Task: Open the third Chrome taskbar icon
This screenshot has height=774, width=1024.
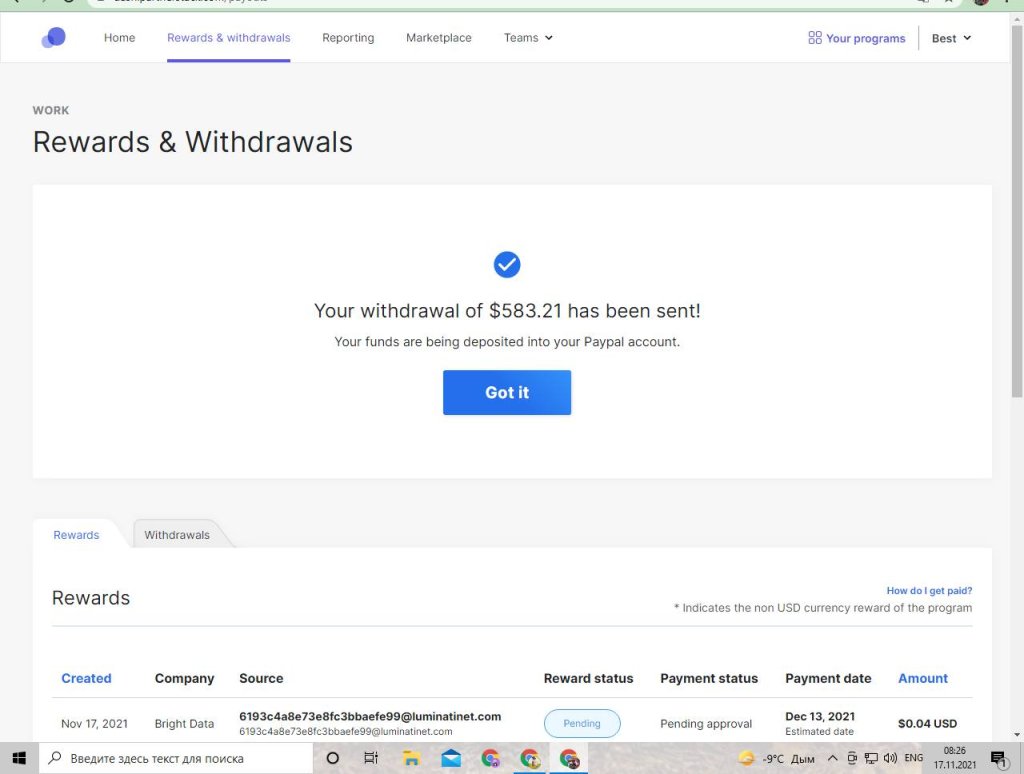Action: pos(569,758)
